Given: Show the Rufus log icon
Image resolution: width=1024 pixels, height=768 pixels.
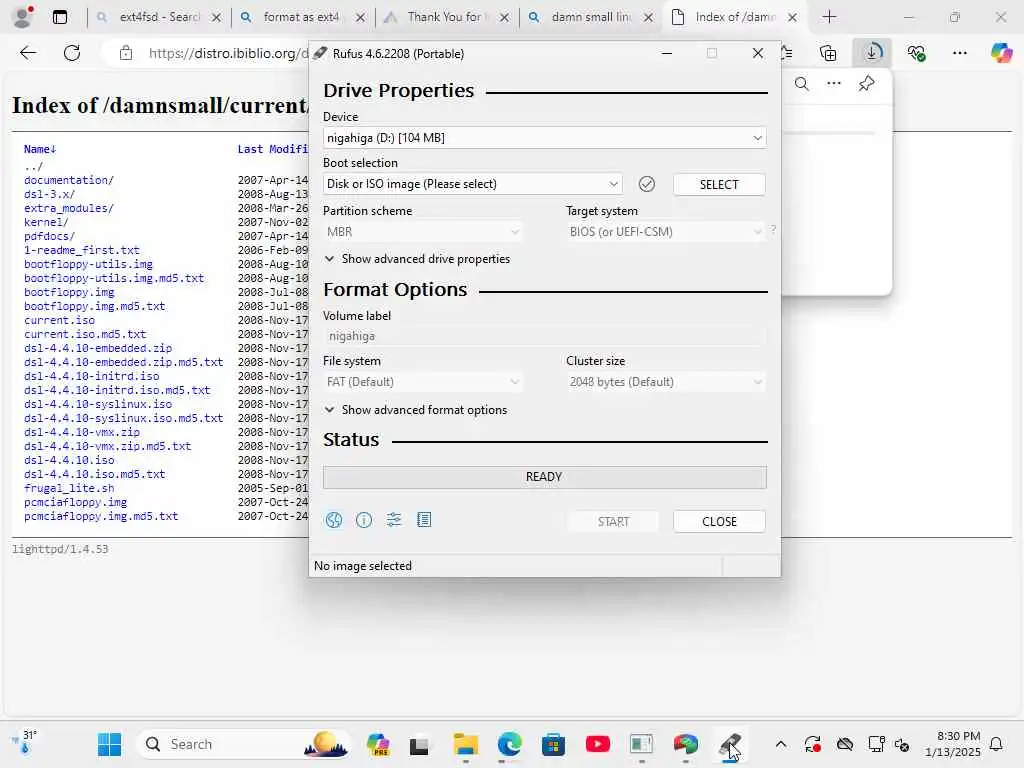Looking at the screenshot, I should (x=424, y=520).
